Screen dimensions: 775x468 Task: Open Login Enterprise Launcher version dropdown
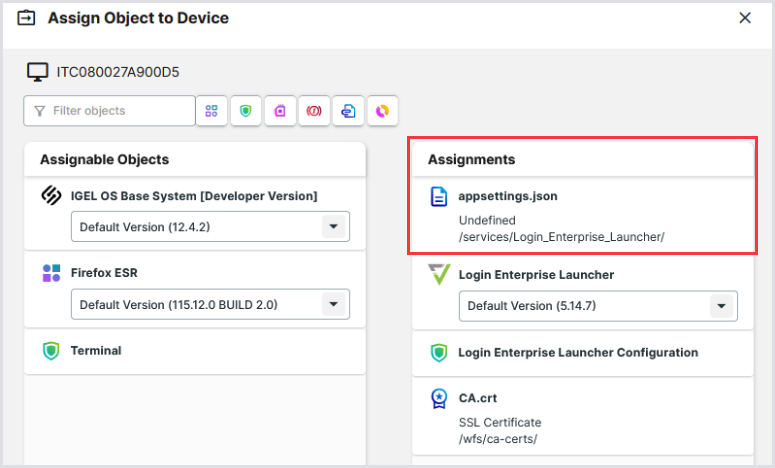click(720, 306)
